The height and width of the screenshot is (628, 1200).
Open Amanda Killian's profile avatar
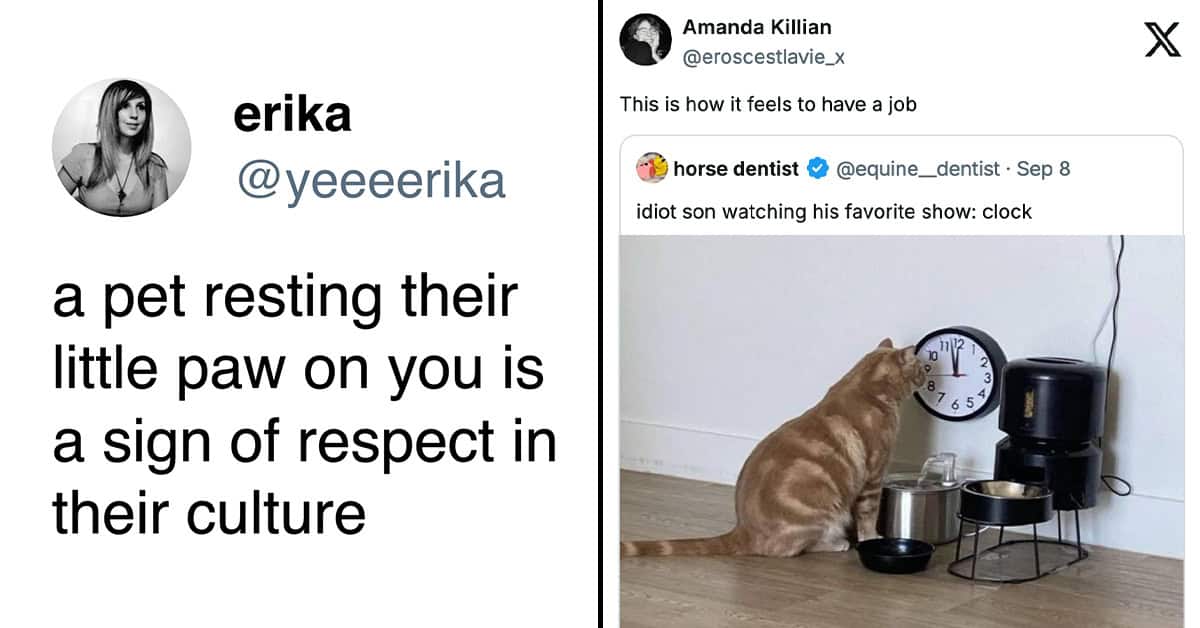tap(645, 40)
